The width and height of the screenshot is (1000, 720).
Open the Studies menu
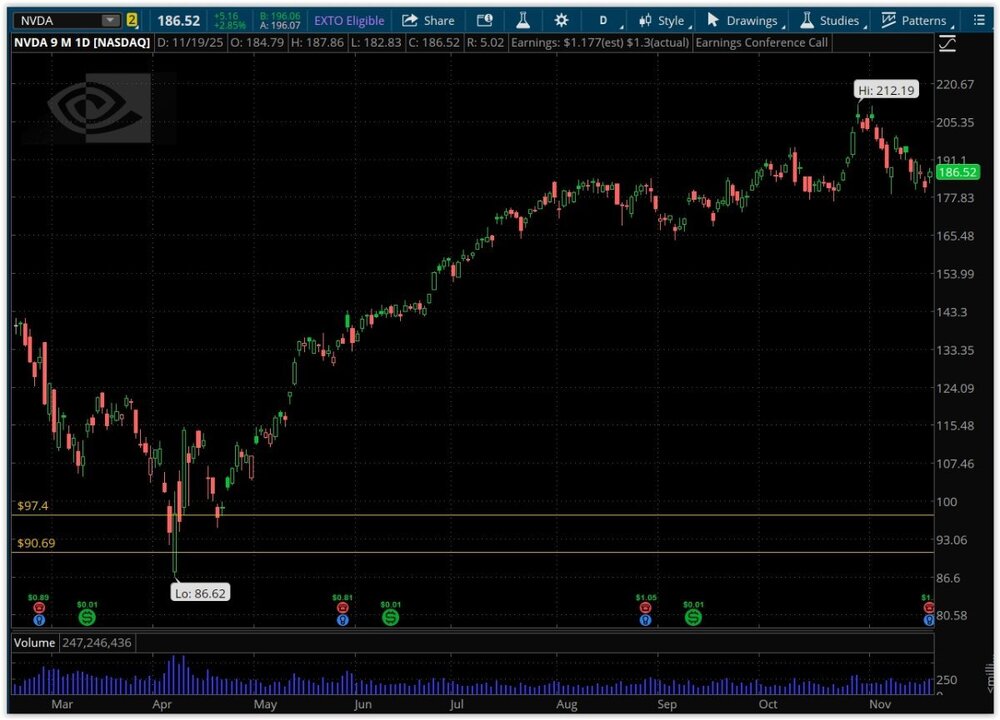point(831,20)
